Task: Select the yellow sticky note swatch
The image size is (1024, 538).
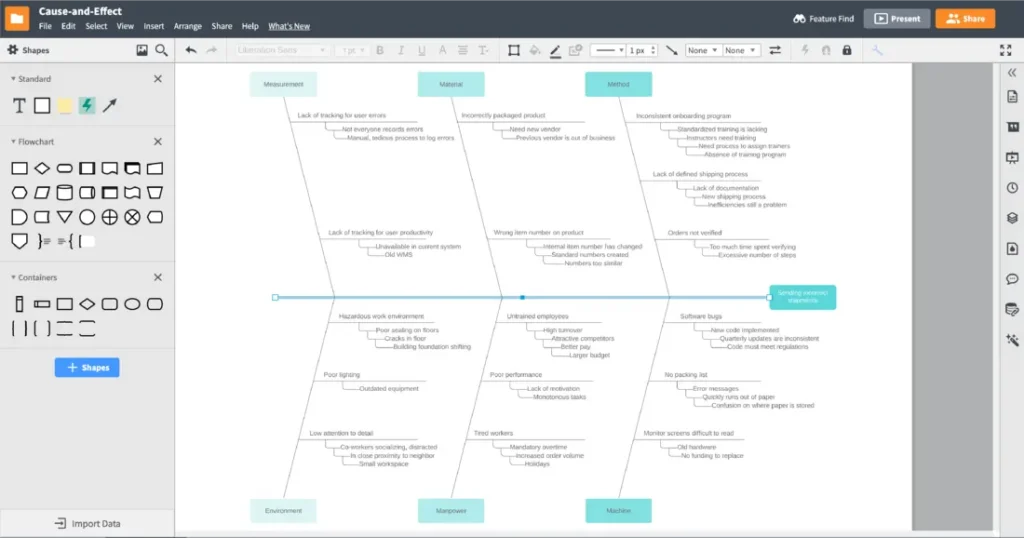Action: coord(65,105)
